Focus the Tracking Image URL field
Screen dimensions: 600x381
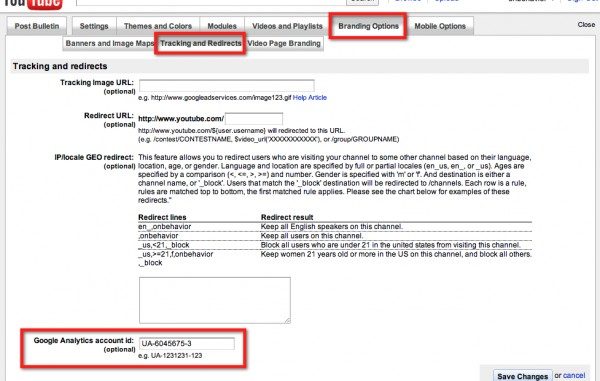coord(227,86)
